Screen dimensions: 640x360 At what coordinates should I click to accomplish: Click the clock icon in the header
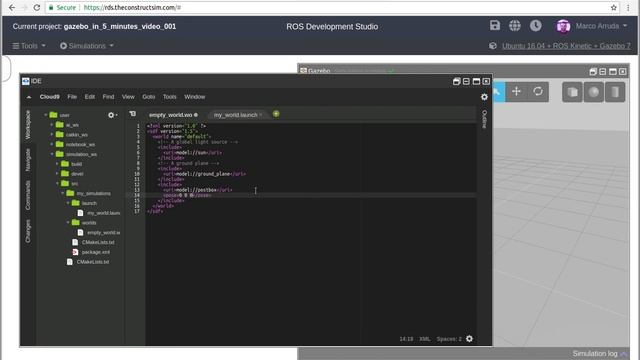pos(536,26)
